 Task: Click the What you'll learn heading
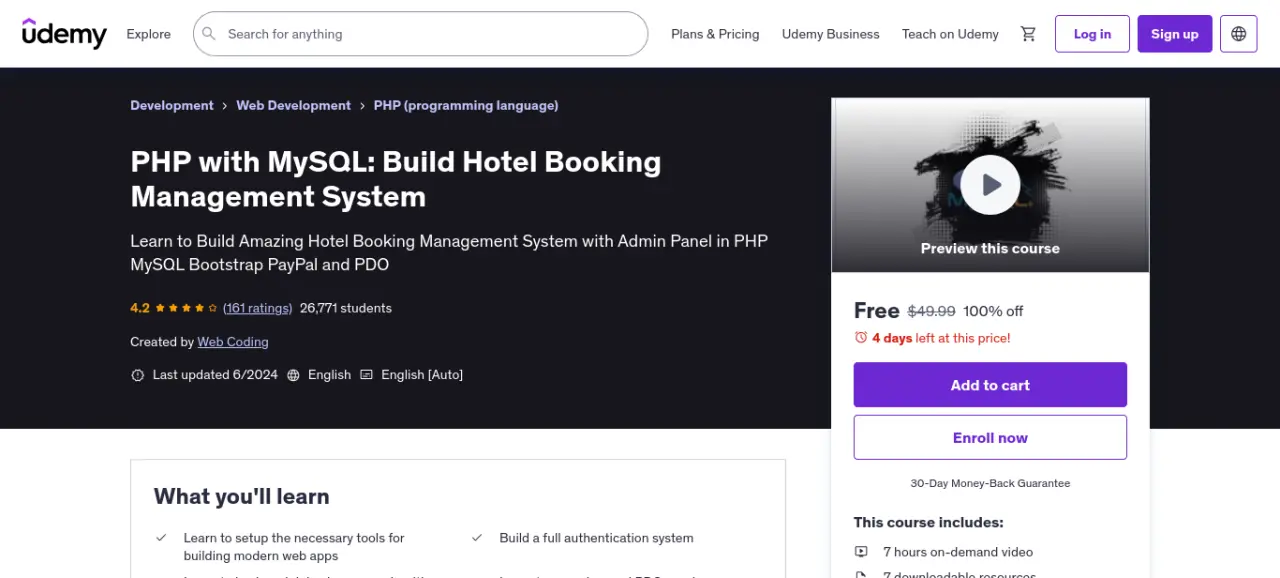click(x=241, y=496)
